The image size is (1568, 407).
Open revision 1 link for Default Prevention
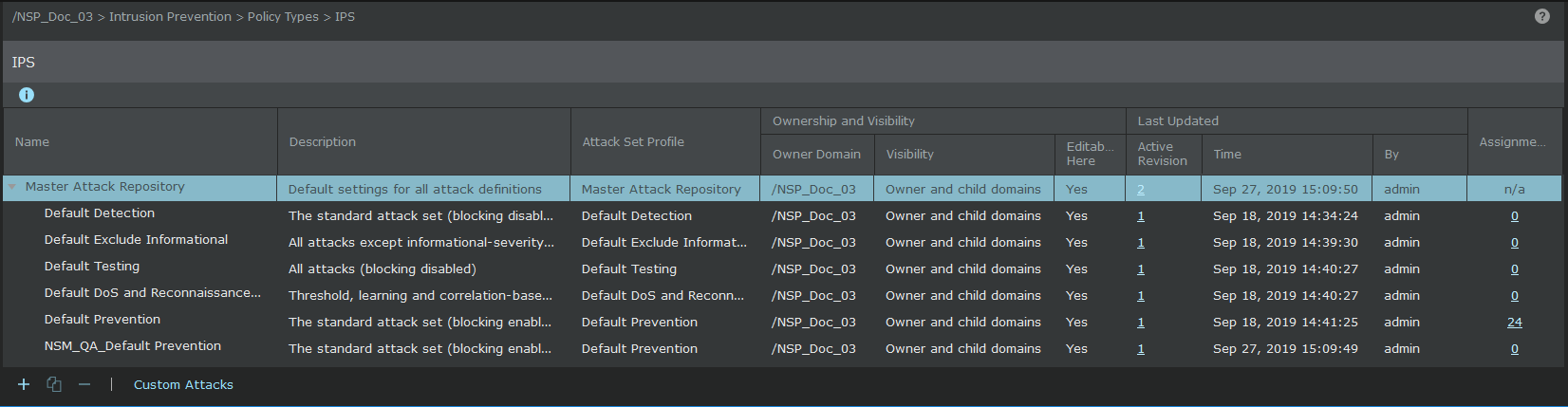pyautogui.click(x=1141, y=322)
